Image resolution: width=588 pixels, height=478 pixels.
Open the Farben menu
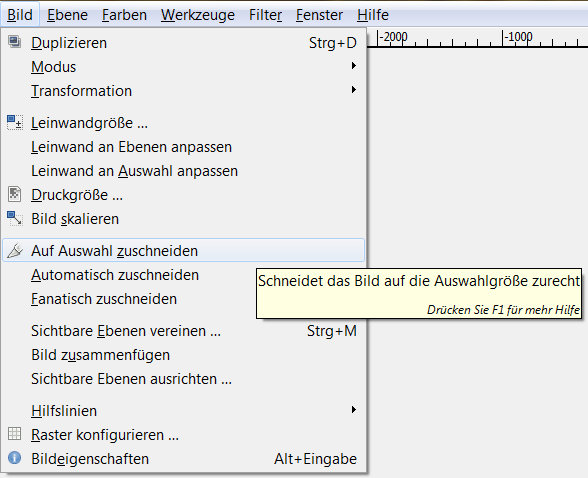(124, 15)
